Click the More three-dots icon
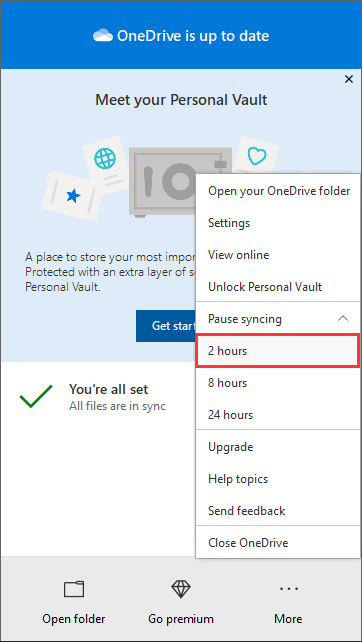Screen dimensions: 362x642 pos(288,589)
